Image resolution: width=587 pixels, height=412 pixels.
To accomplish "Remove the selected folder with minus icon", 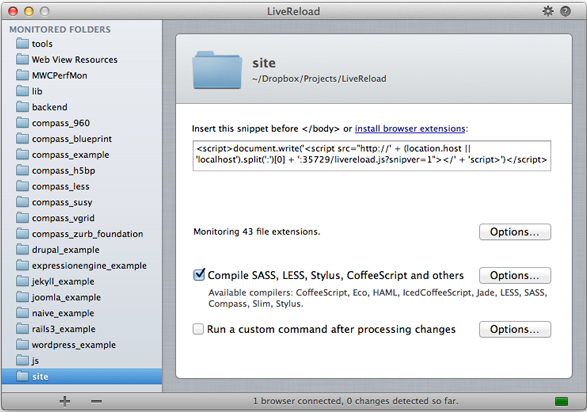I will 96,401.
